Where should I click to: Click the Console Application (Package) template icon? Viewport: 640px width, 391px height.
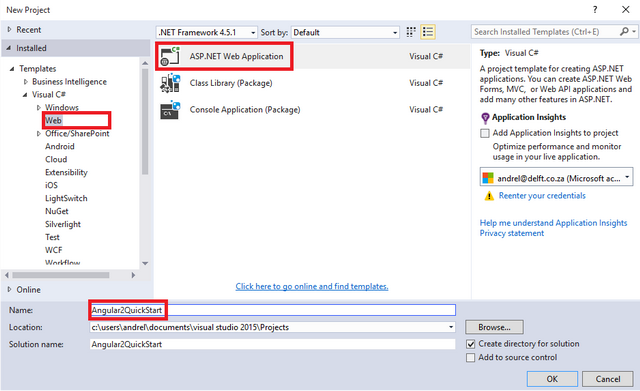pos(170,109)
